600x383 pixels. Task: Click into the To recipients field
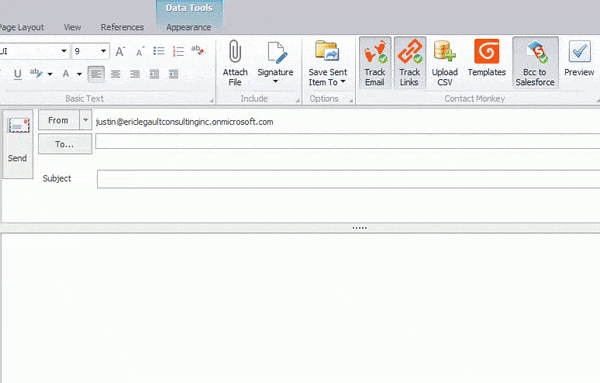[347, 141]
